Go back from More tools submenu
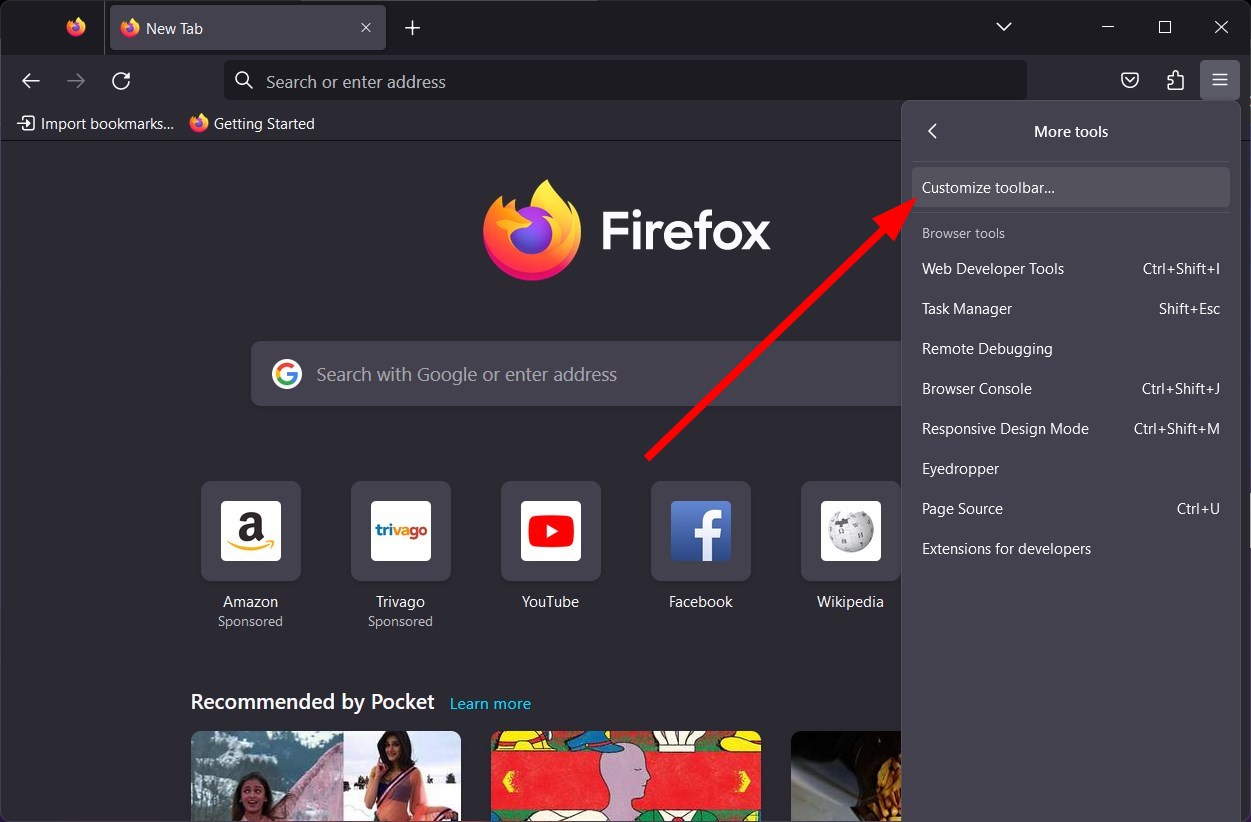Viewport: 1251px width, 822px height. pos(933,131)
